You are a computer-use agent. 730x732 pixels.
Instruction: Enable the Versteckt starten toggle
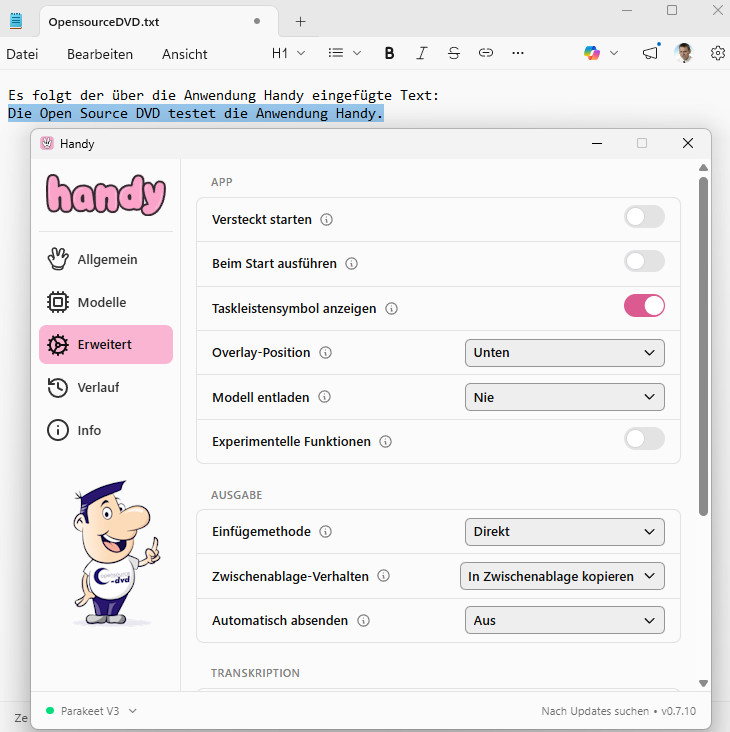[644, 217]
